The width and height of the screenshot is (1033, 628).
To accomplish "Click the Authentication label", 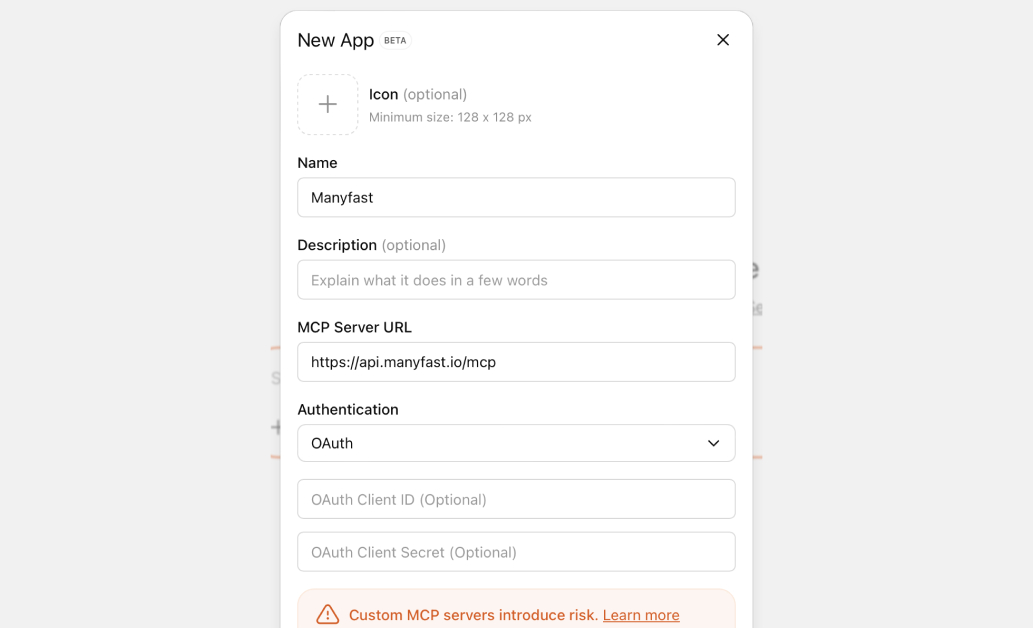I will pos(347,409).
